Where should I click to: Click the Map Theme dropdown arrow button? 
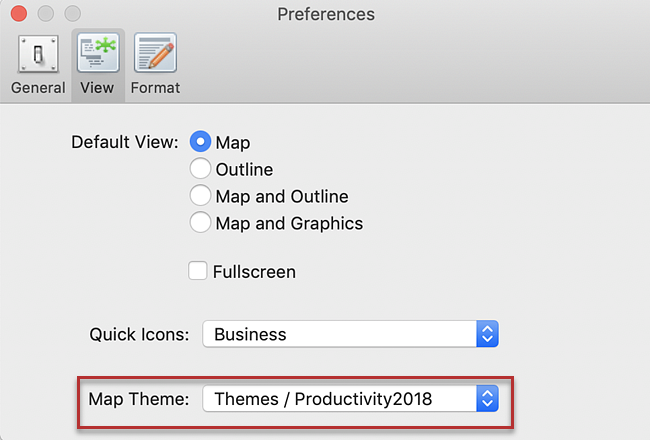click(x=487, y=399)
